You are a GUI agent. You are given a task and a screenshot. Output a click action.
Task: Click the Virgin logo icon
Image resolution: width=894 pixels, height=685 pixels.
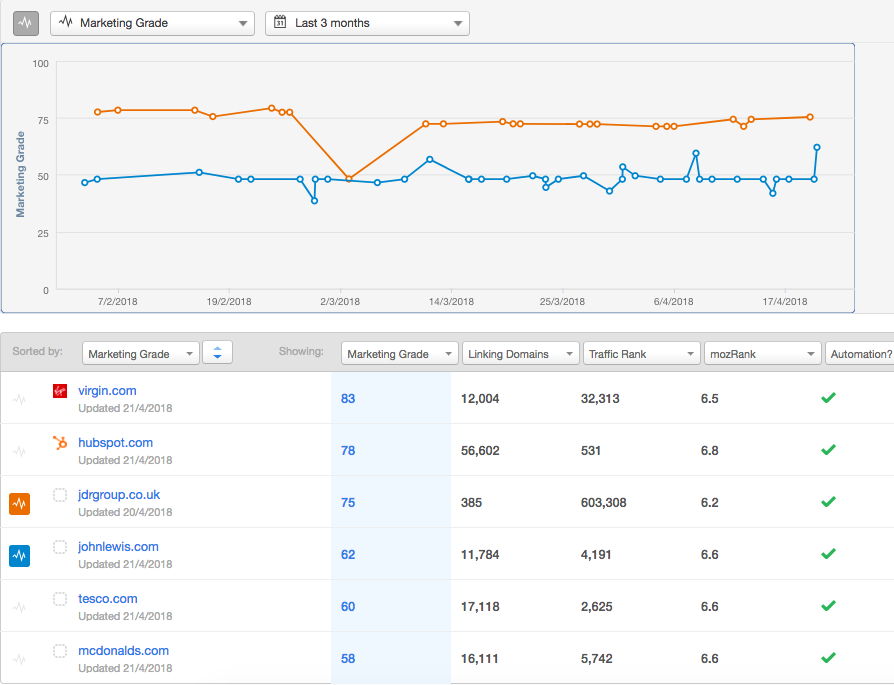click(x=60, y=391)
